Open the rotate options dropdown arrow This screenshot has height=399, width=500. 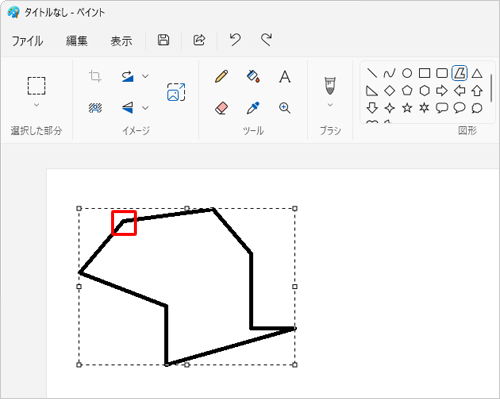(145, 76)
